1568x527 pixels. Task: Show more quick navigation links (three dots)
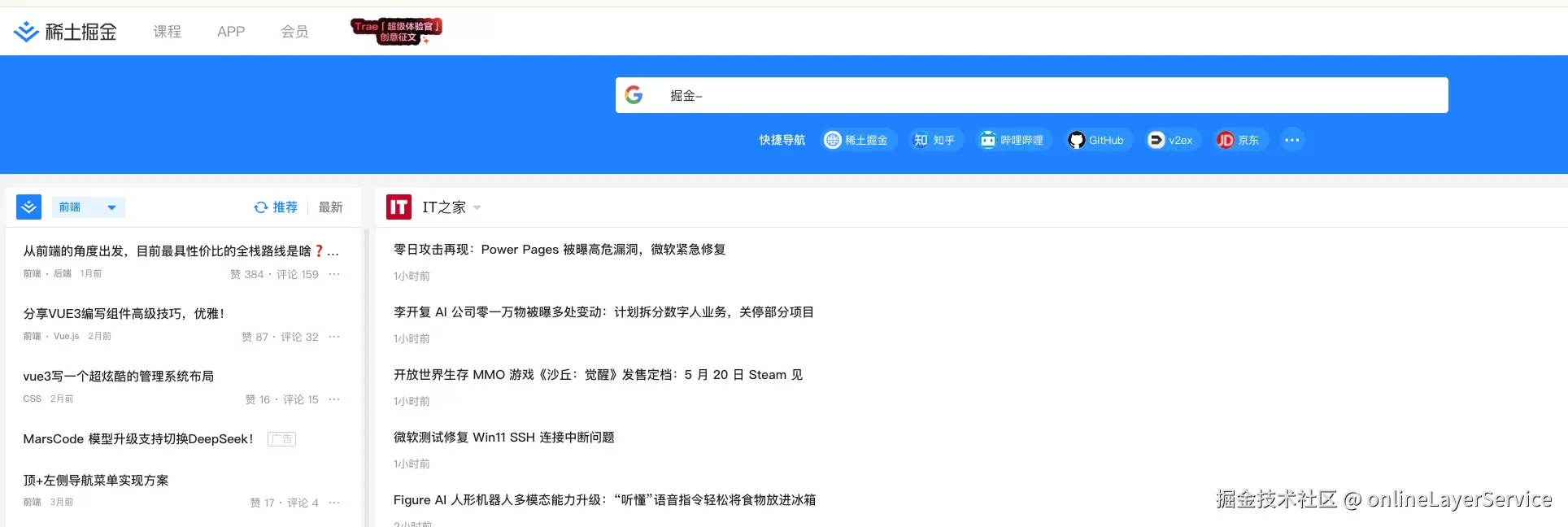click(x=1291, y=140)
